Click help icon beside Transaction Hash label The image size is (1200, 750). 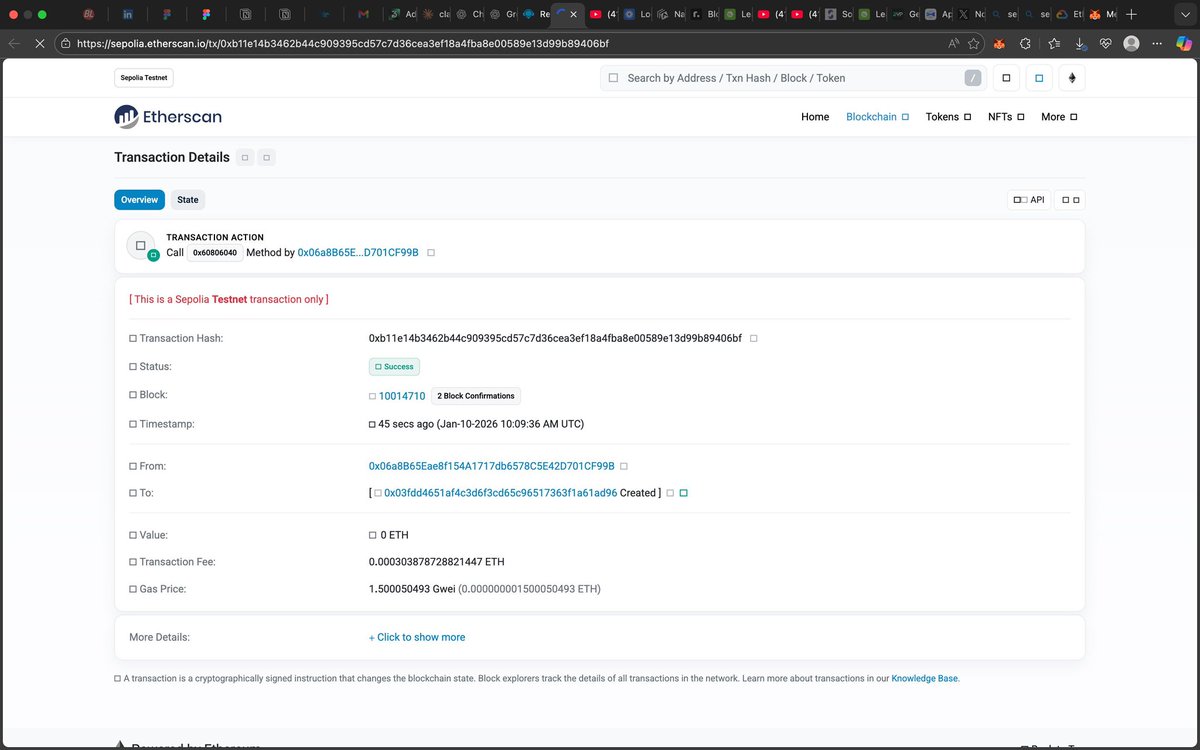point(133,339)
